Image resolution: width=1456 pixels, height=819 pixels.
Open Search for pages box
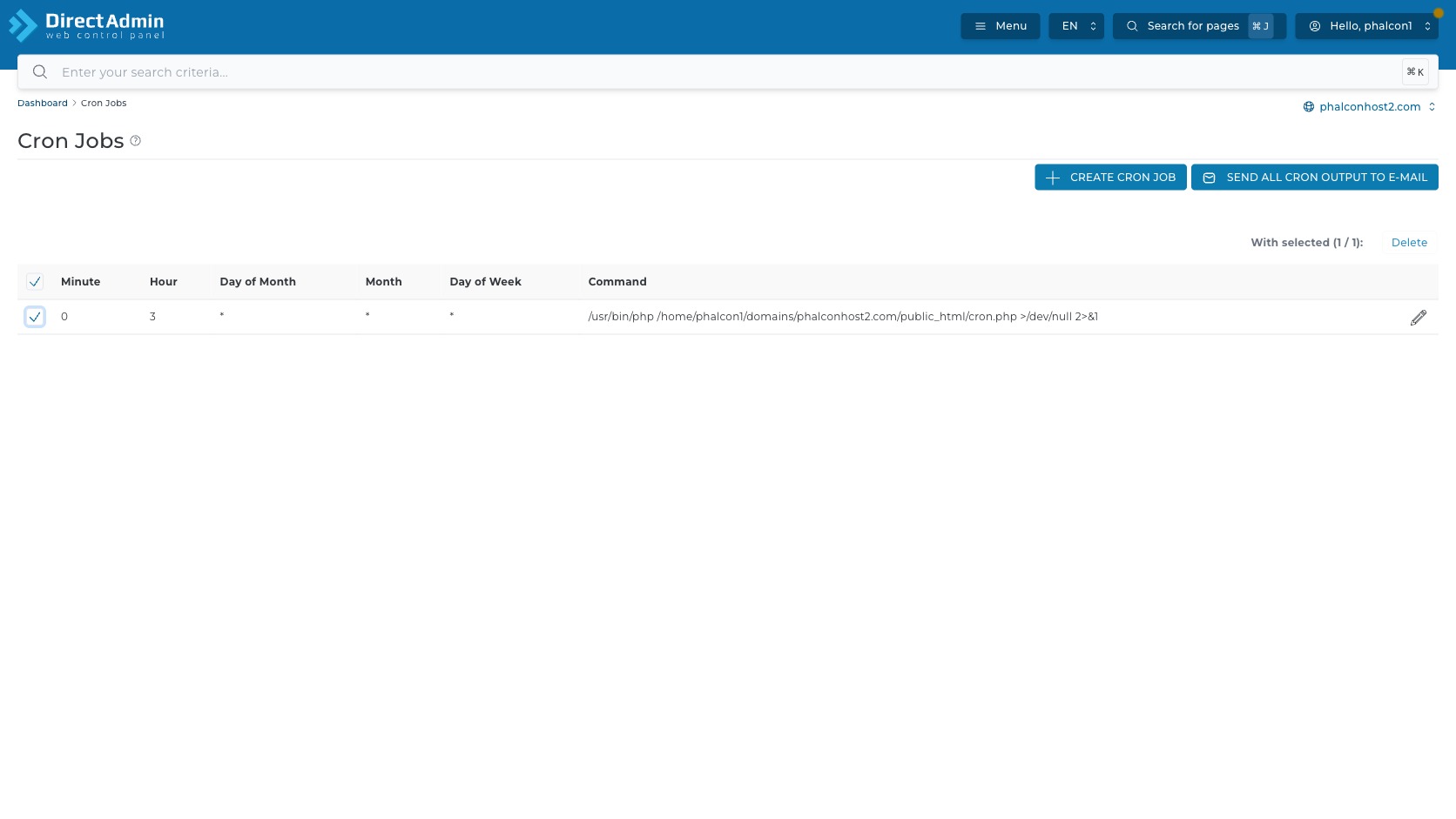click(x=1199, y=26)
